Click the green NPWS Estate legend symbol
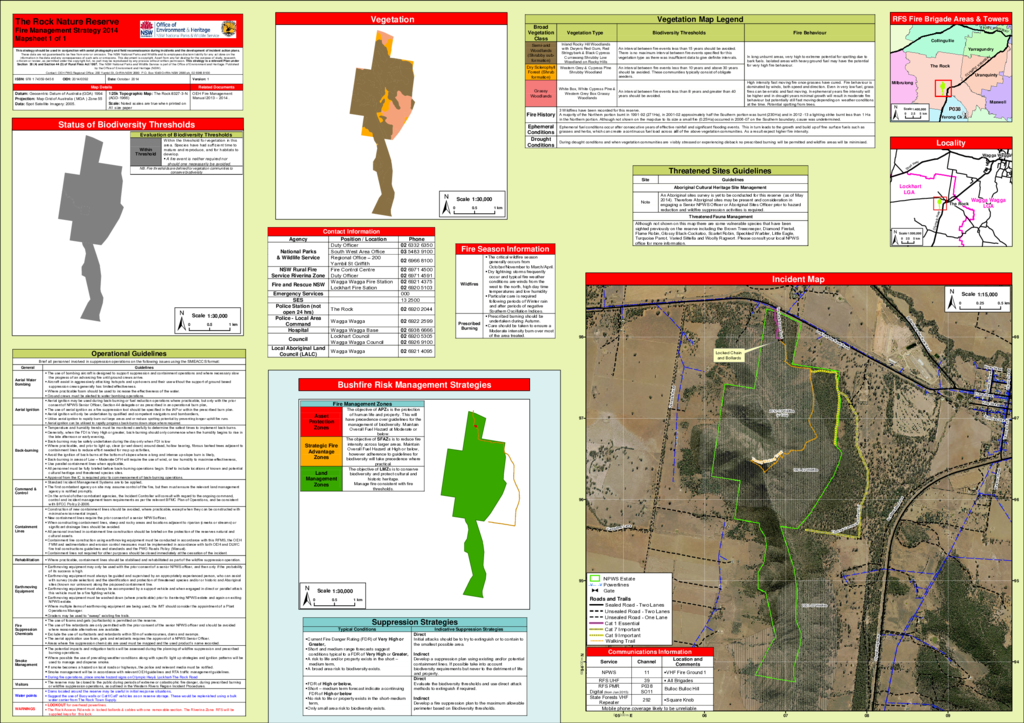This screenshot has height=723, width=1024. pos(595,578)
